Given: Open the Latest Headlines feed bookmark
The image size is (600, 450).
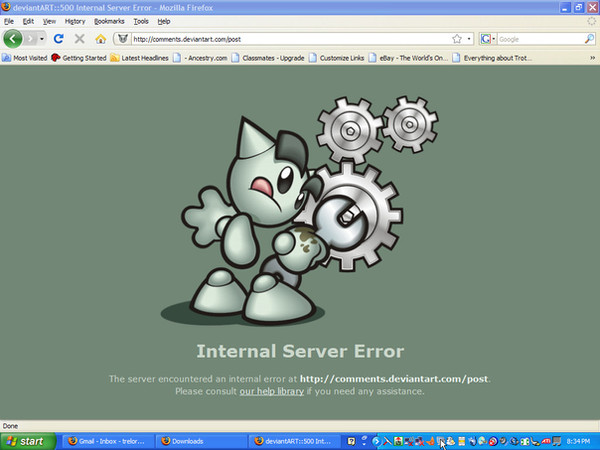Looking at the screenshot, I should tap(140, 58).
